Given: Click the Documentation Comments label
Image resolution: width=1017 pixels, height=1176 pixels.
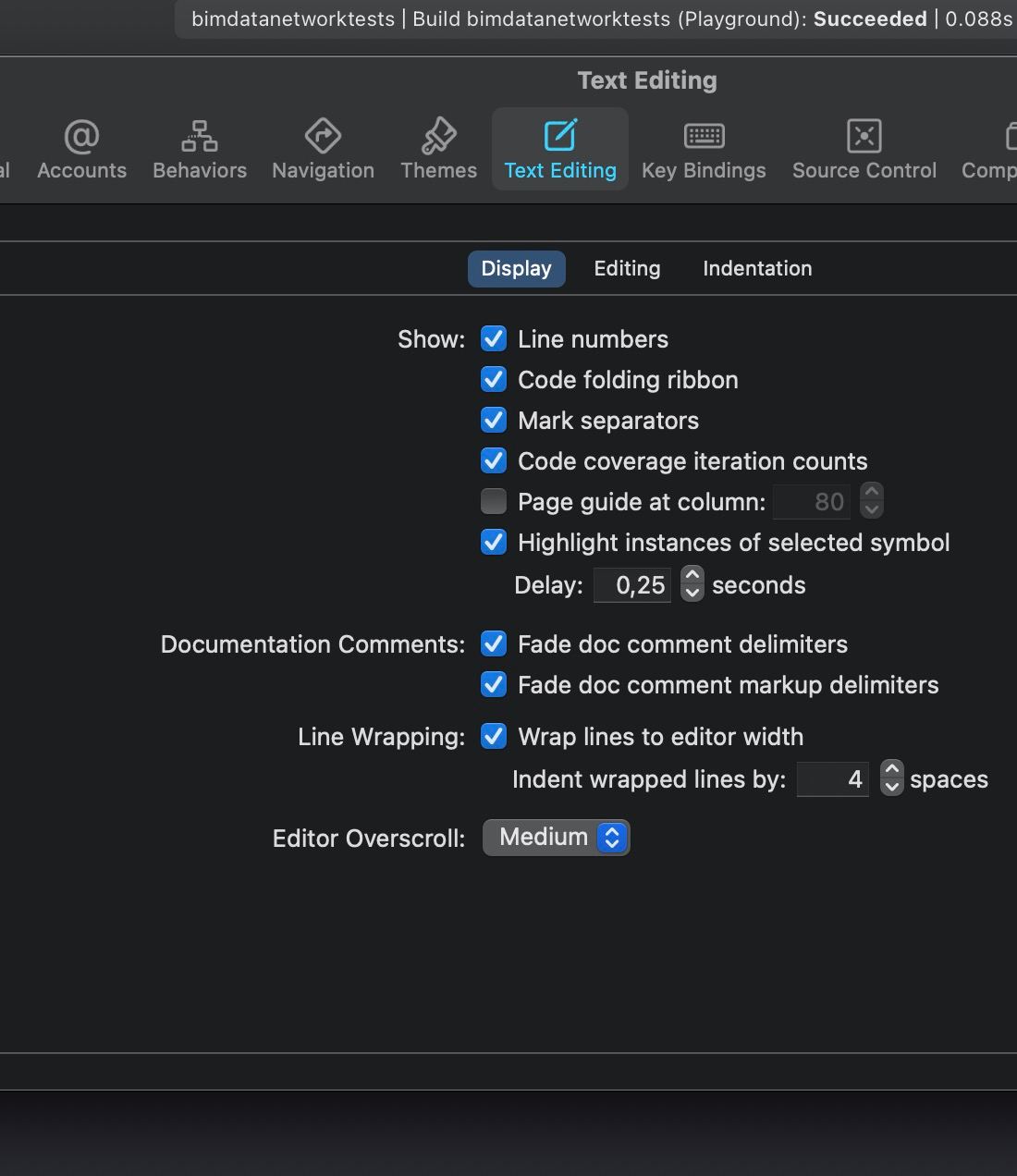Looking at the screenshot, I should tap(312, 644).
